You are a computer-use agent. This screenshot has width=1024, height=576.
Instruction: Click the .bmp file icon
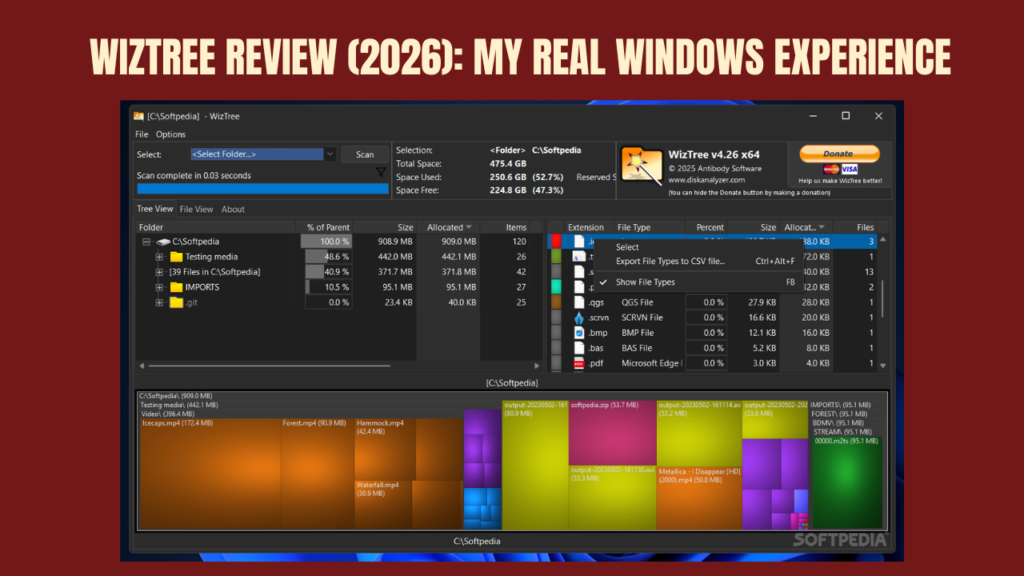coord(579,332)
